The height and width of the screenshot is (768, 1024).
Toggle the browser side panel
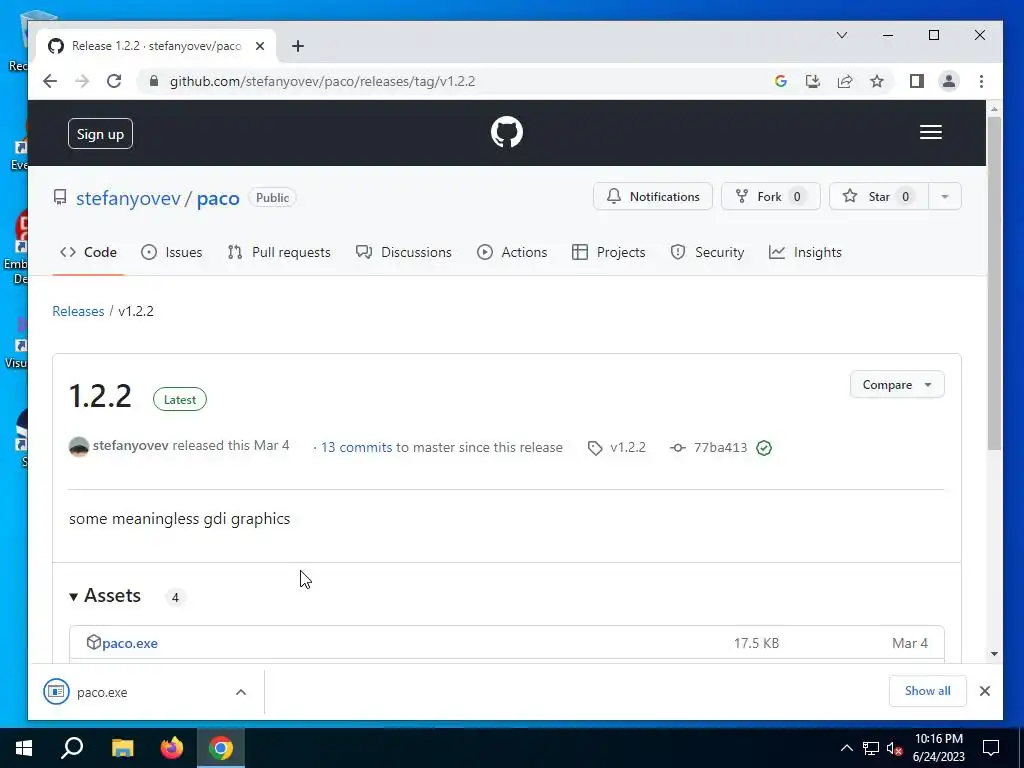917,81
